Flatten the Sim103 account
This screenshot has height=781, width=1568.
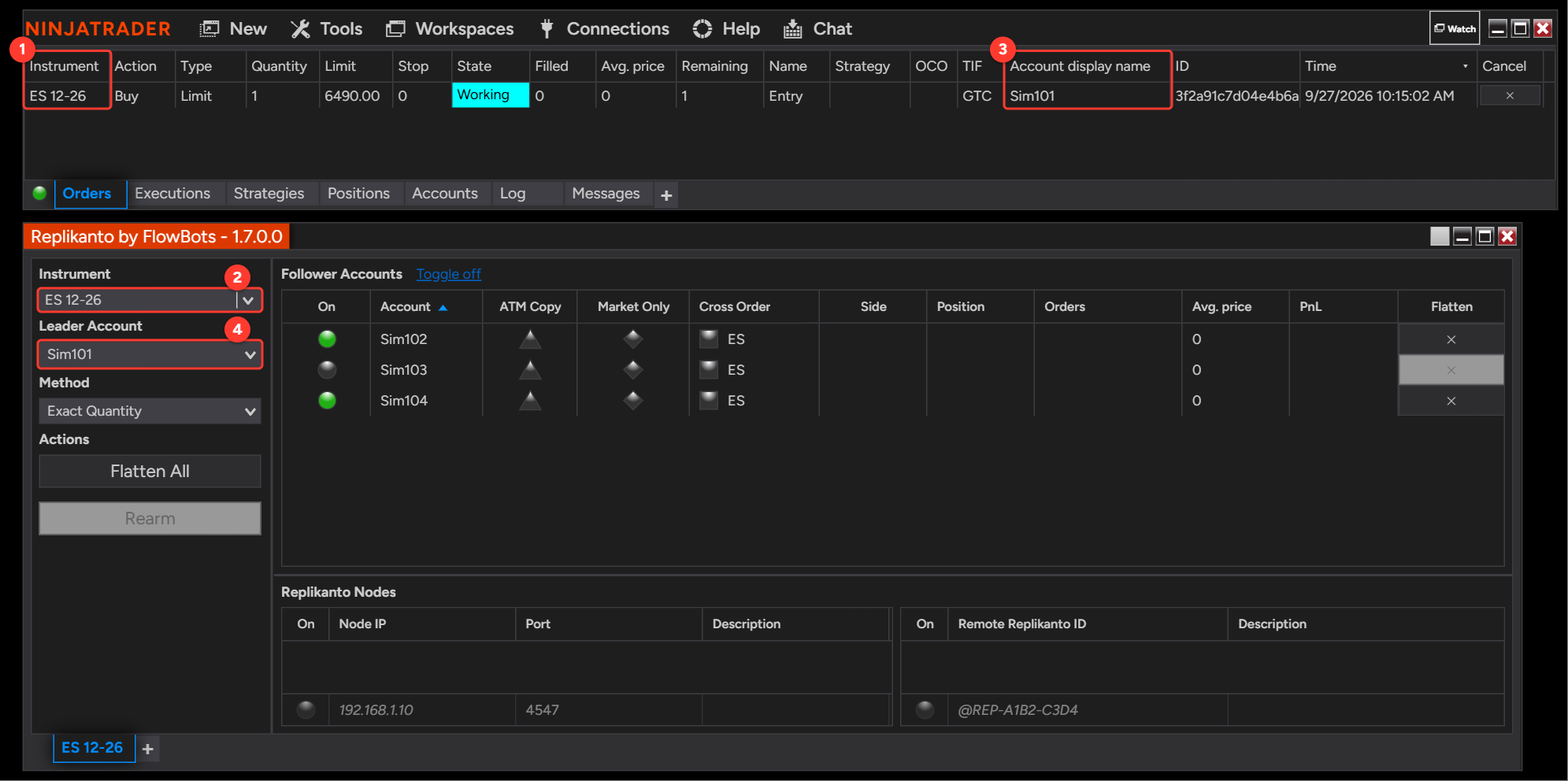(x=1451, y=370)
